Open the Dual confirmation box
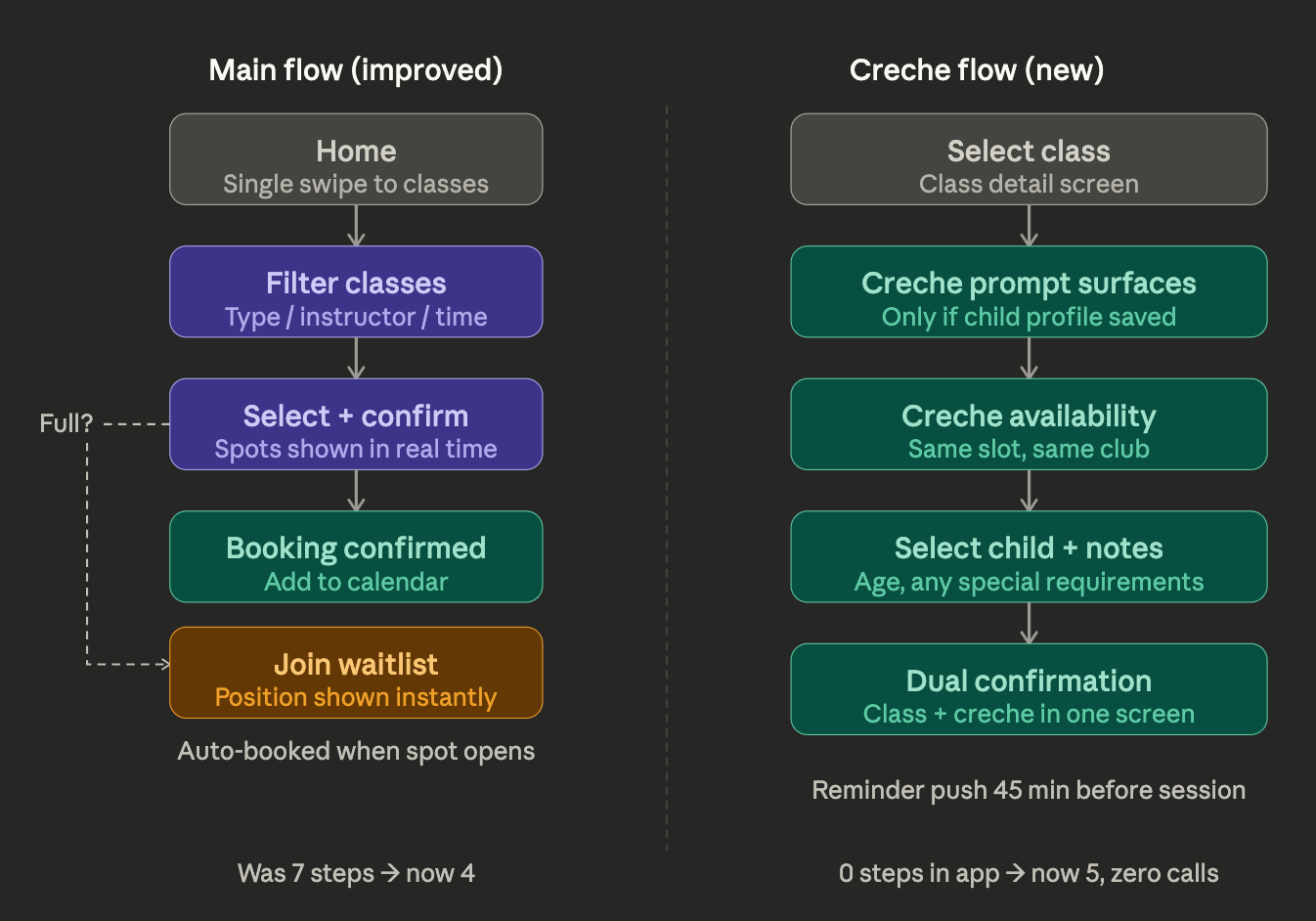1316x921 pixels. pyautogui.click(x=1029, y=689)
